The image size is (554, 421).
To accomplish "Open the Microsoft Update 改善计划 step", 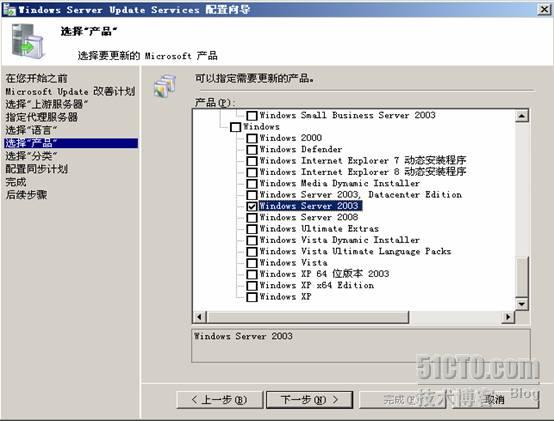I will (x=70, y=91).
